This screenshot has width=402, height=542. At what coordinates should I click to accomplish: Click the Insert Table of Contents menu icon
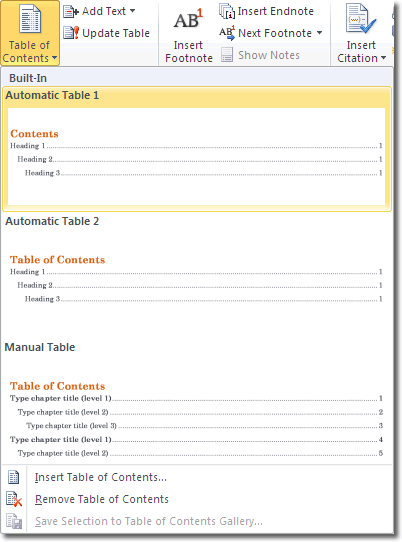pos(13,477)
